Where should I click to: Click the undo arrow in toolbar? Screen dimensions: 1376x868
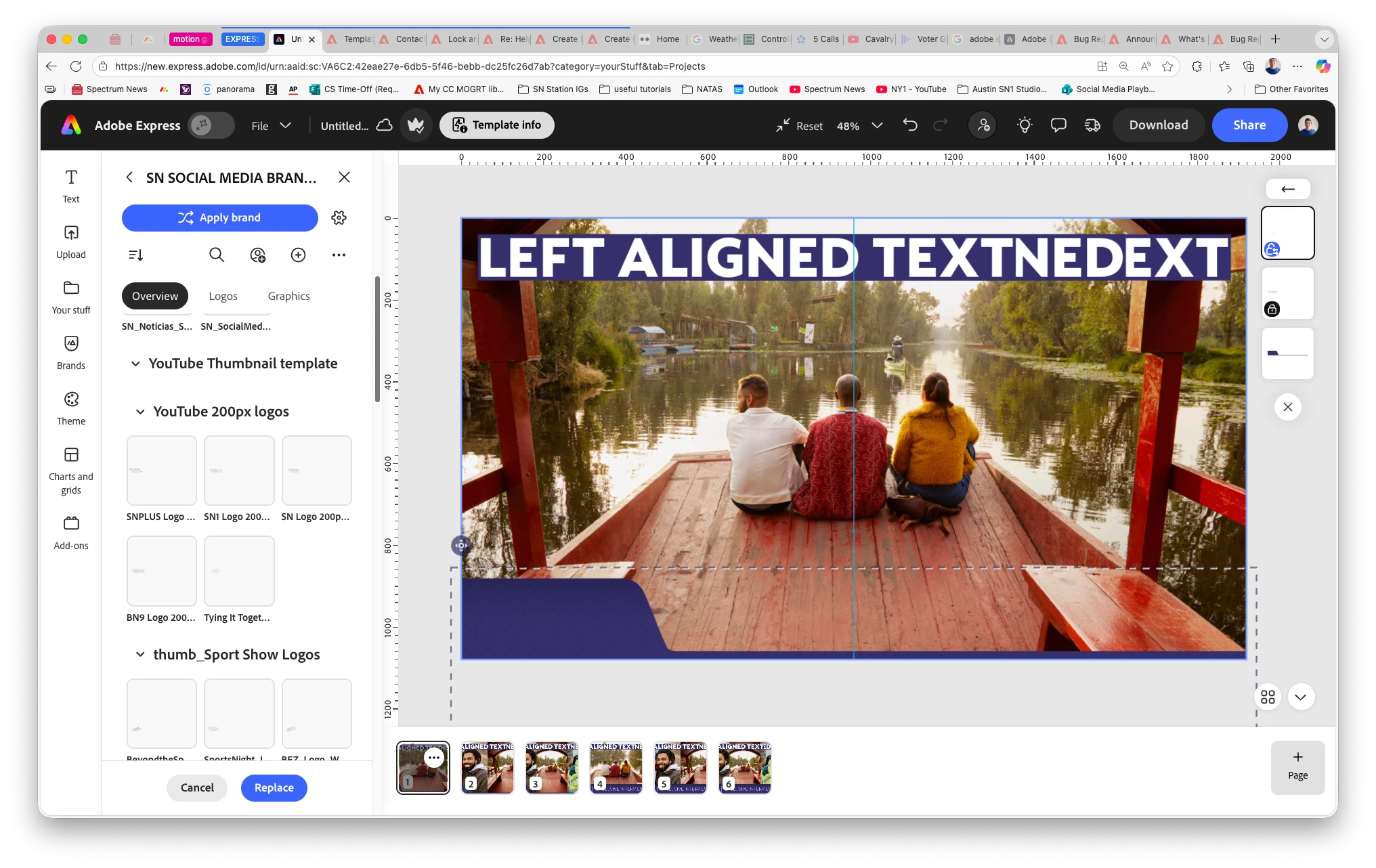910,125
